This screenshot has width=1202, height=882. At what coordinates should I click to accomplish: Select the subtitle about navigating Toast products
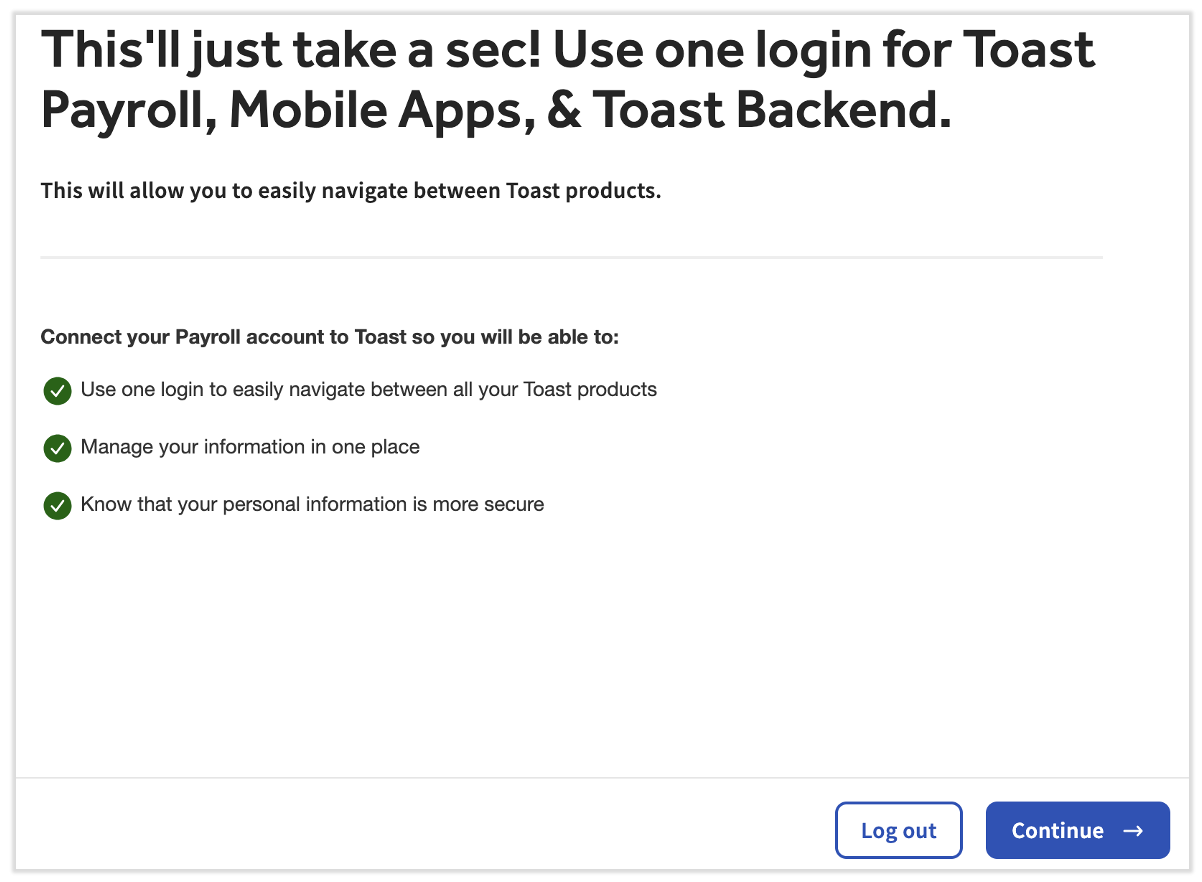(350, 190)
